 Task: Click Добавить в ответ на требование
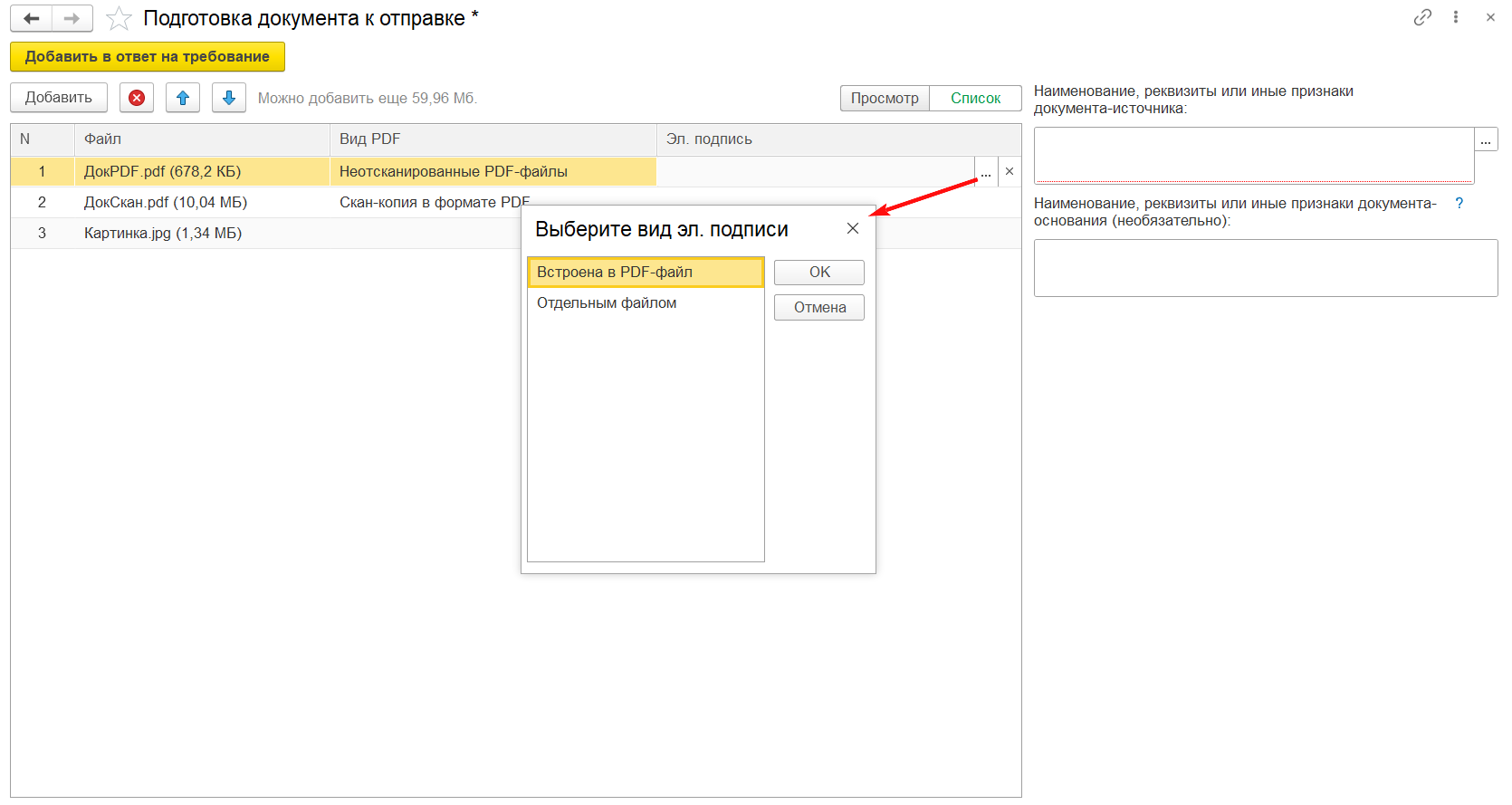tap(148, 56)
